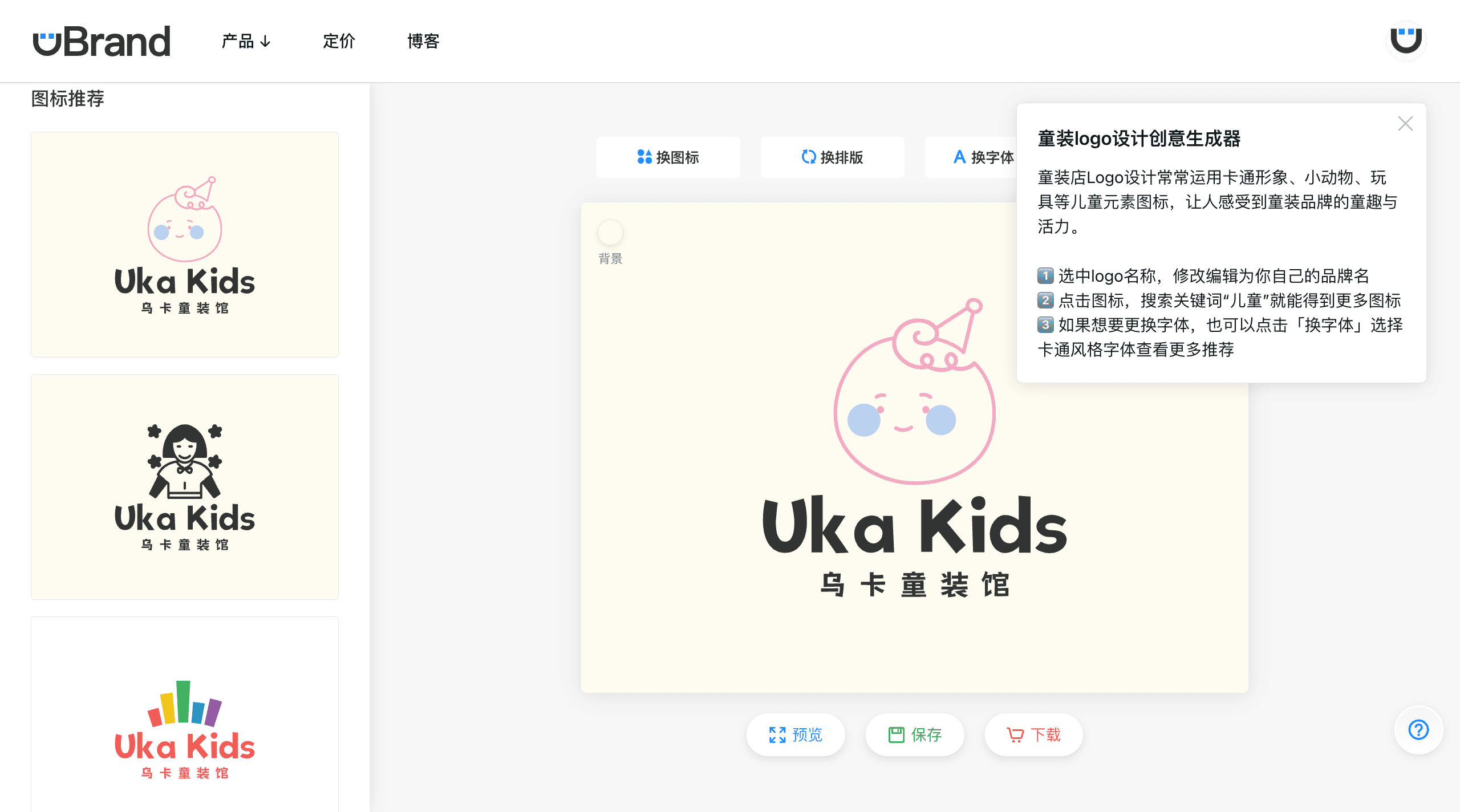1460x812 pixels.
Task: Open the user avatar icon top right
Action: tap(1406, 40)
